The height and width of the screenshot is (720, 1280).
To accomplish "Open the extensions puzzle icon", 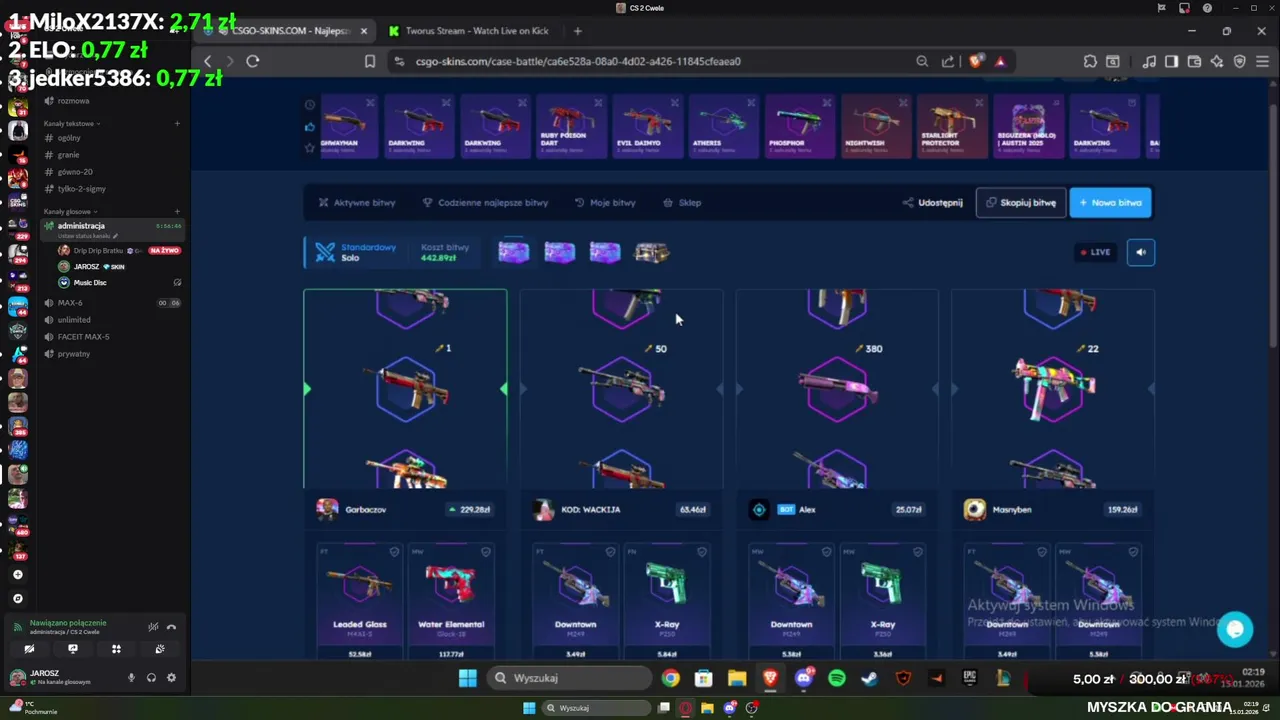I will click(1090, 61).
